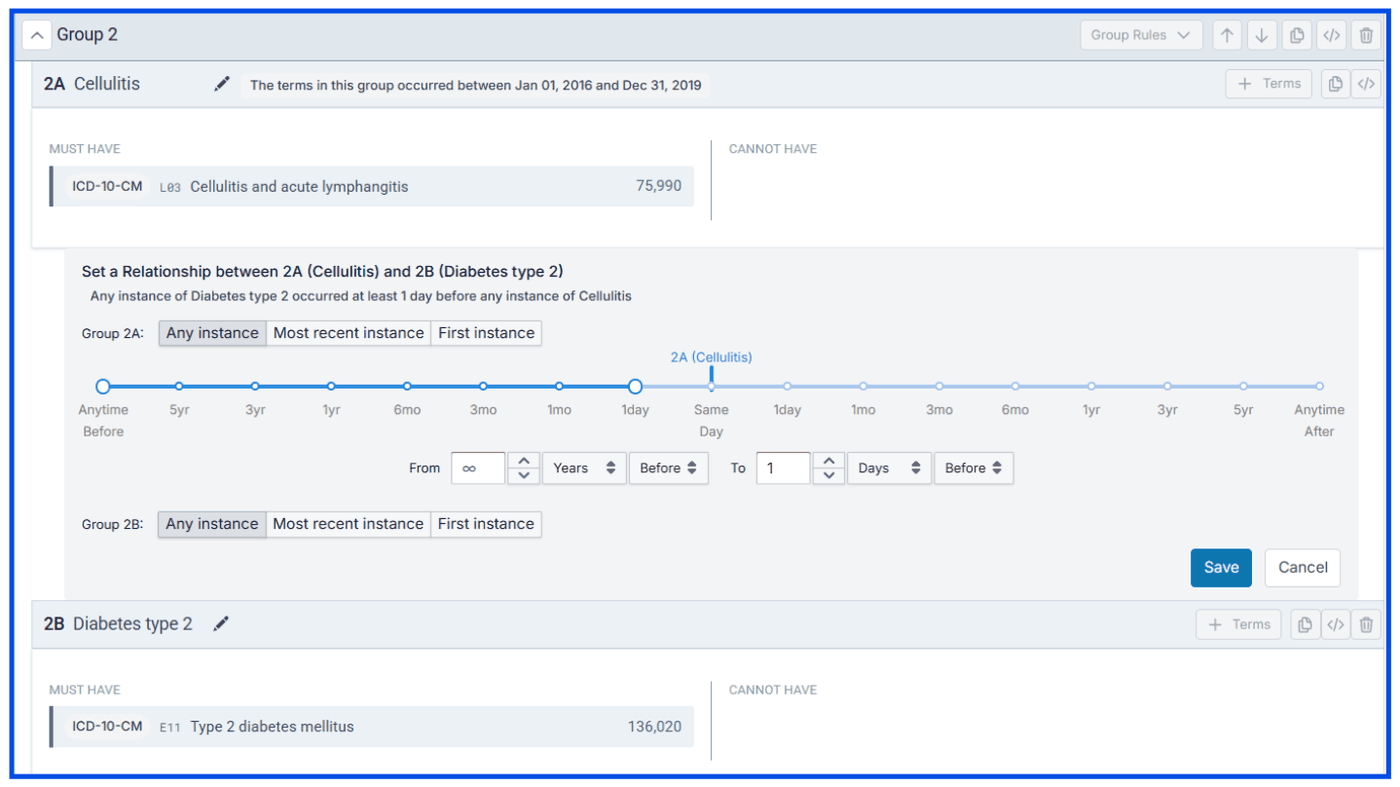Open the To Before direction dropdown
Screen dimensions: 1400x787
pyautogui.click(x=974, y=468)
